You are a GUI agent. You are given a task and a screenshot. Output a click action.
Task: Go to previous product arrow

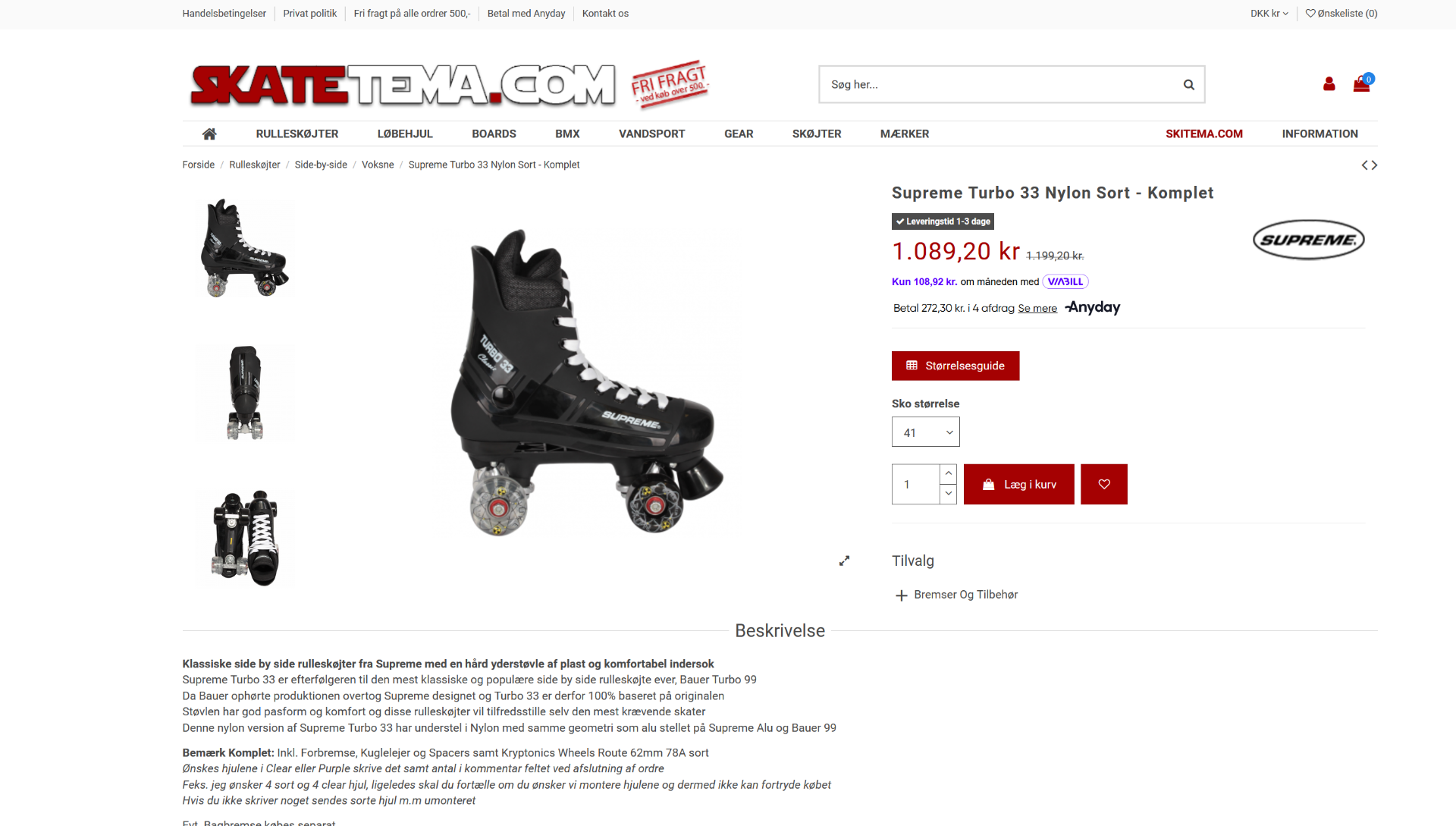pyautogui.click(x=1365, y=165)
